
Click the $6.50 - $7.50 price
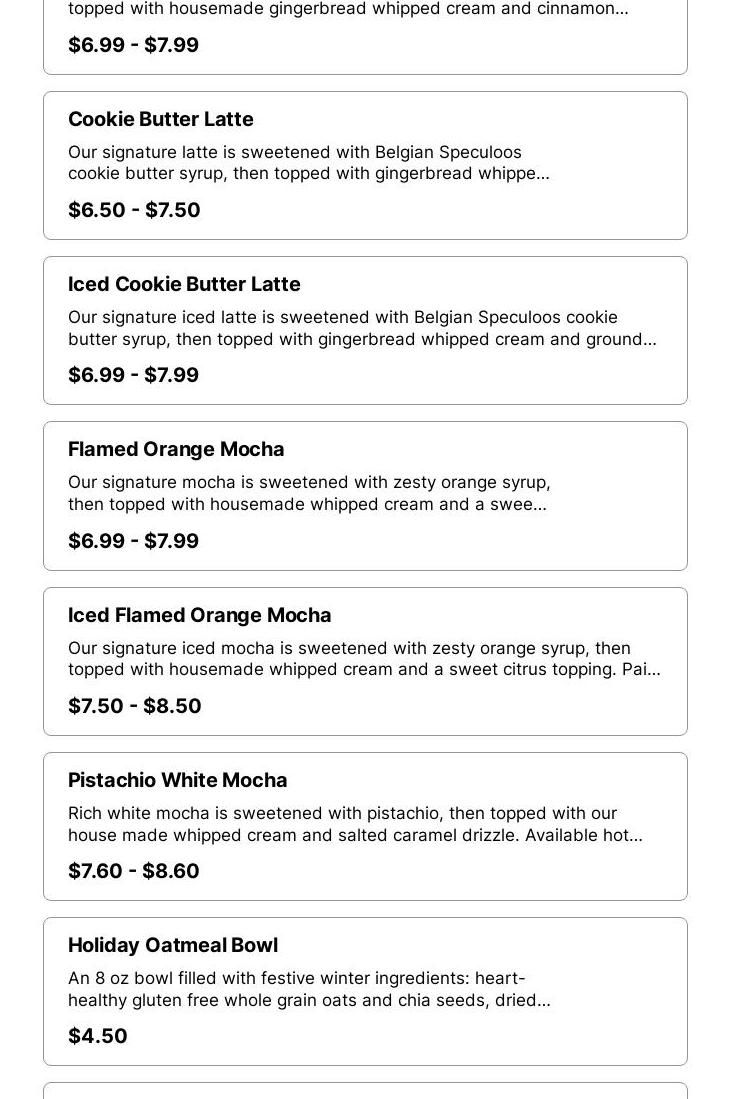pos(135,210)
